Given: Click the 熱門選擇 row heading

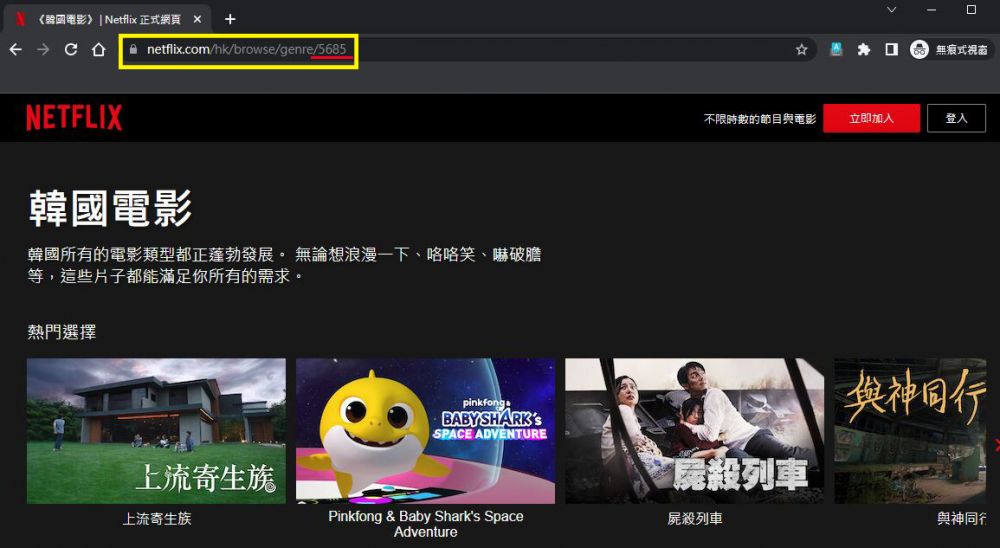Looking at the screenshot, I should [x=62, y=332].
